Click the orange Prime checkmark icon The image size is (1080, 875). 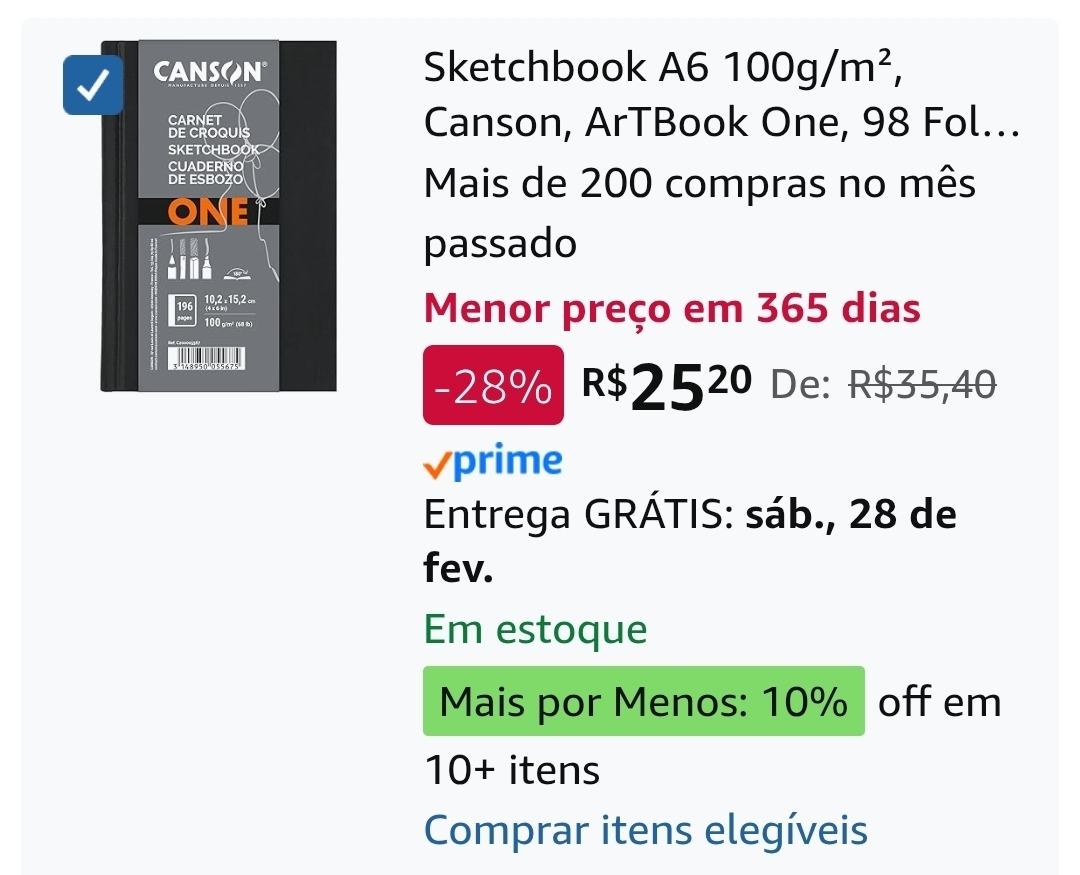pos(437,465)
